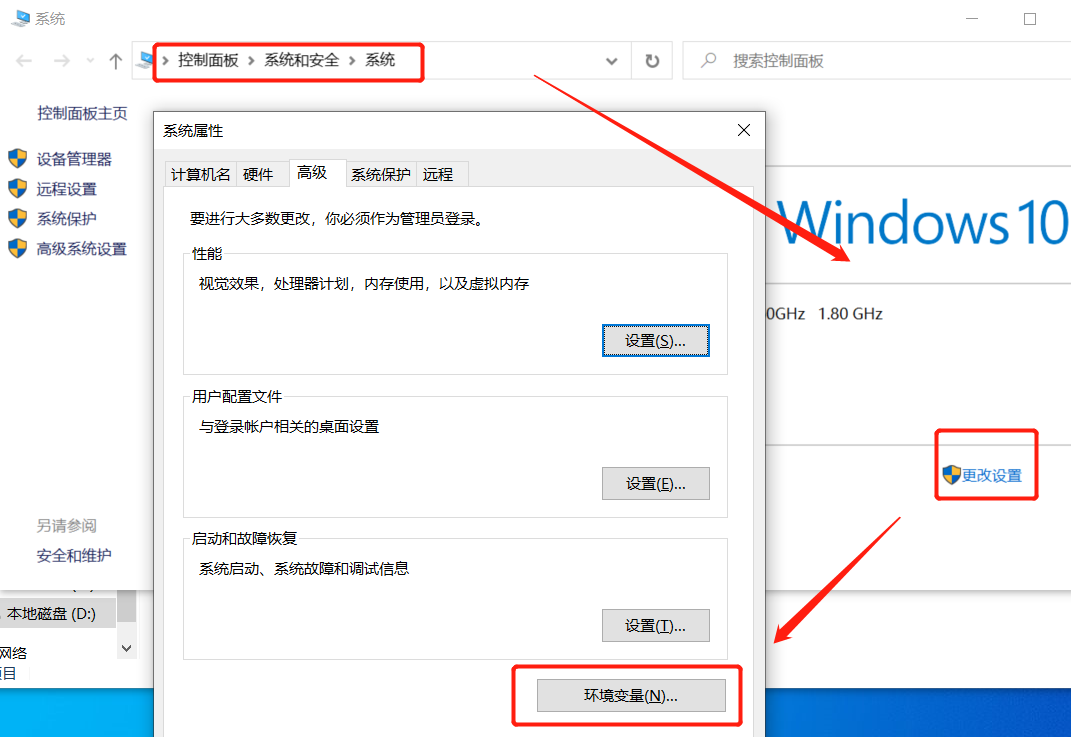Click the computer icon in address bar
Image resolution: width=1071 pixels, height=737 pixels.
pyautogui.click(x=144, y=60)
